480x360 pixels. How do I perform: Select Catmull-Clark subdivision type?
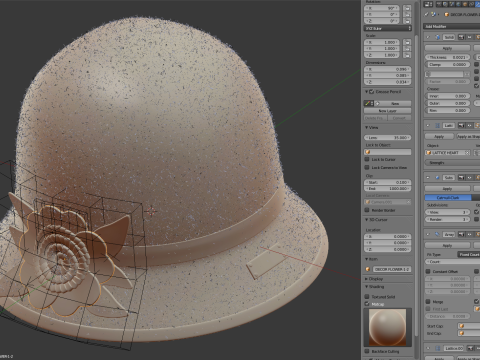pos(448,197)
